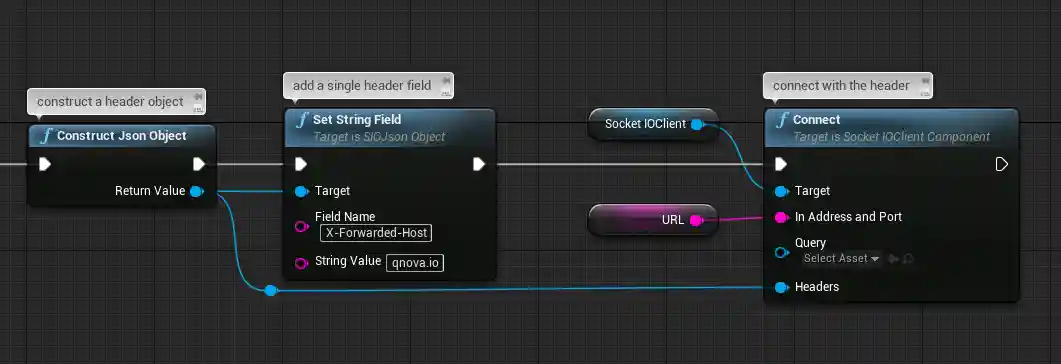Click the 'Target is SIOJson Object' subtitle
1061x364 pixels.
[x=379, y=137]
